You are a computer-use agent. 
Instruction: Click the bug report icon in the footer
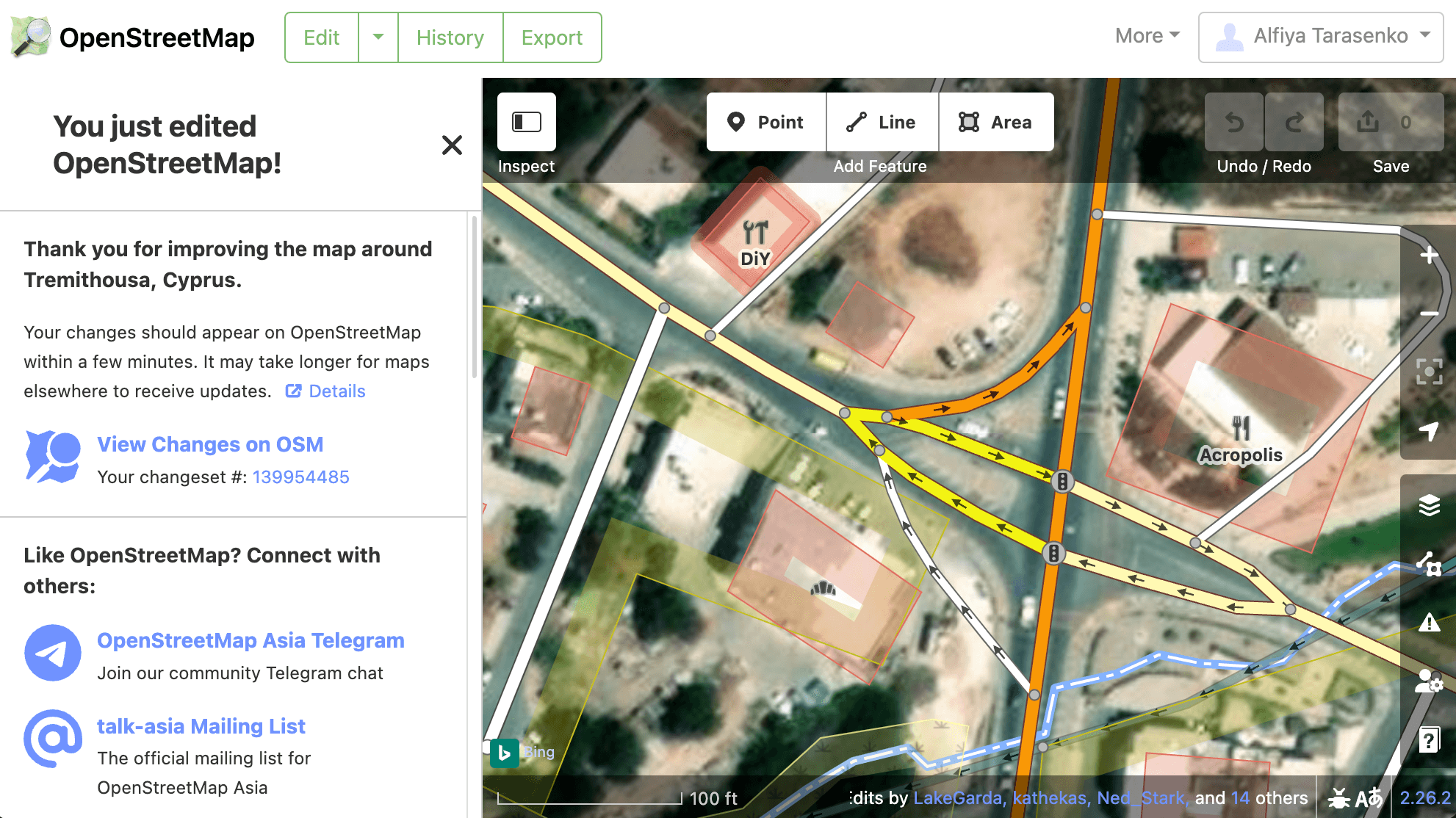tap(1339, 798)
